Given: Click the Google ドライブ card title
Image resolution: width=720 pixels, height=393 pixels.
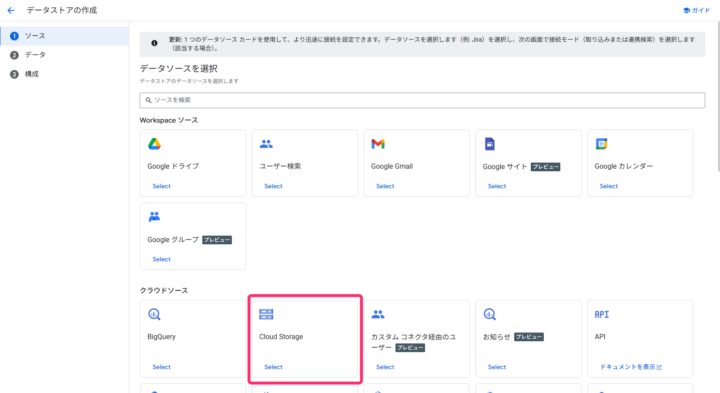Looking at the screenshot, I should click(x=173, y=166).
